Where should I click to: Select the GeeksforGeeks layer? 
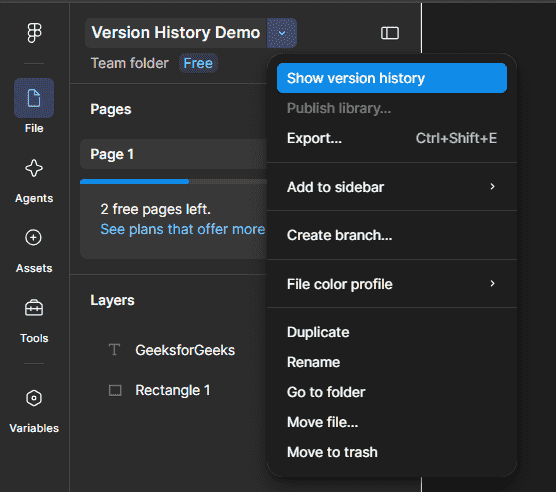click(185, 350)
